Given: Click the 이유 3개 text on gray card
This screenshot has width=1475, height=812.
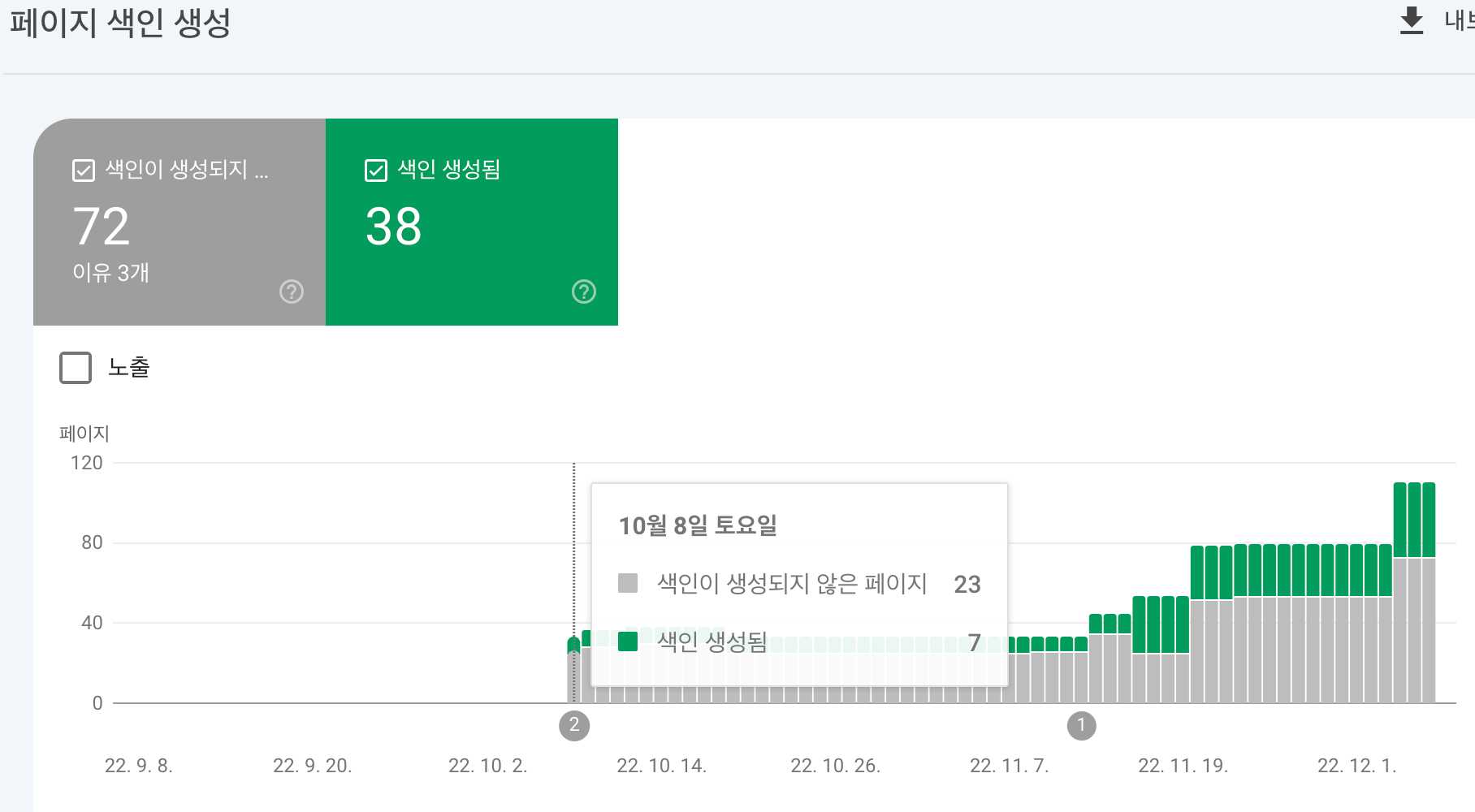Looking at the screenshot, I should coord(110,272).
